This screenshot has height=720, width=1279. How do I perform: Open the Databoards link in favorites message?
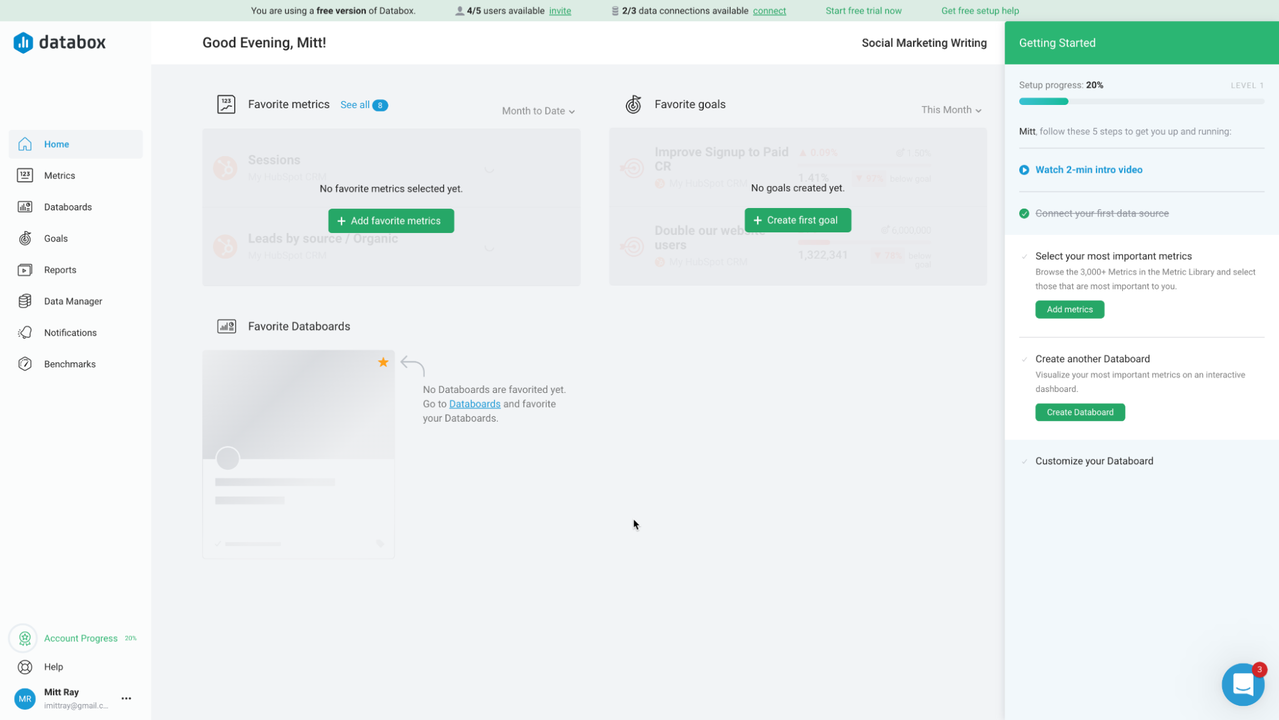pos(474,403)
